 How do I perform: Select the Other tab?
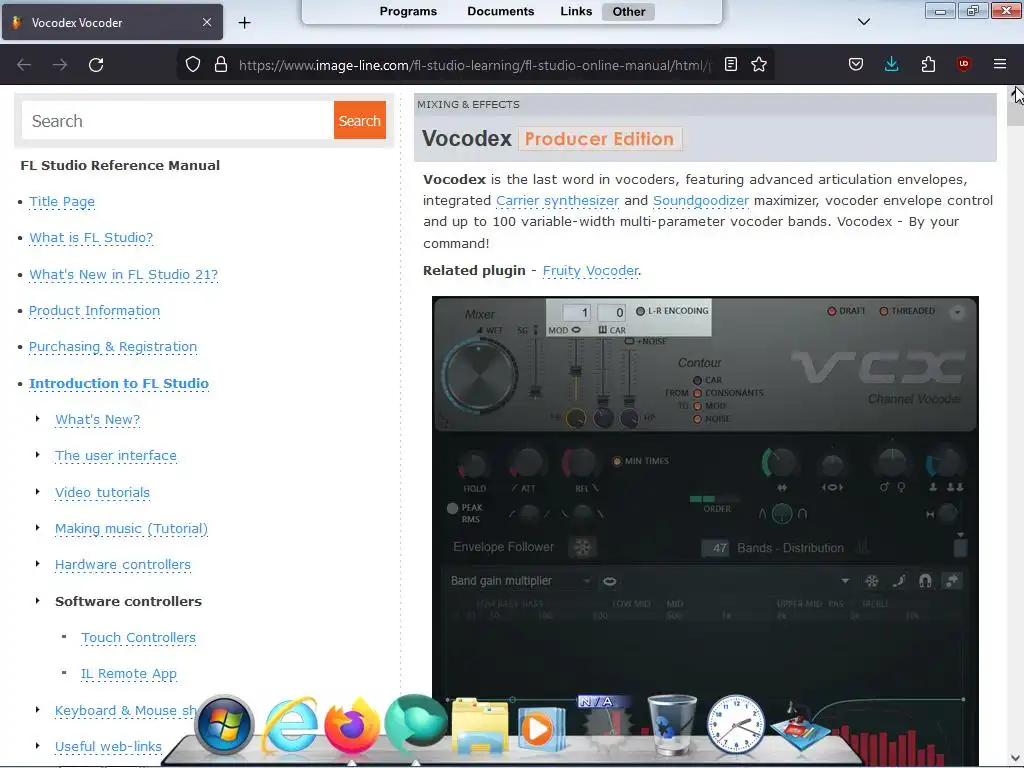point(629,11)
